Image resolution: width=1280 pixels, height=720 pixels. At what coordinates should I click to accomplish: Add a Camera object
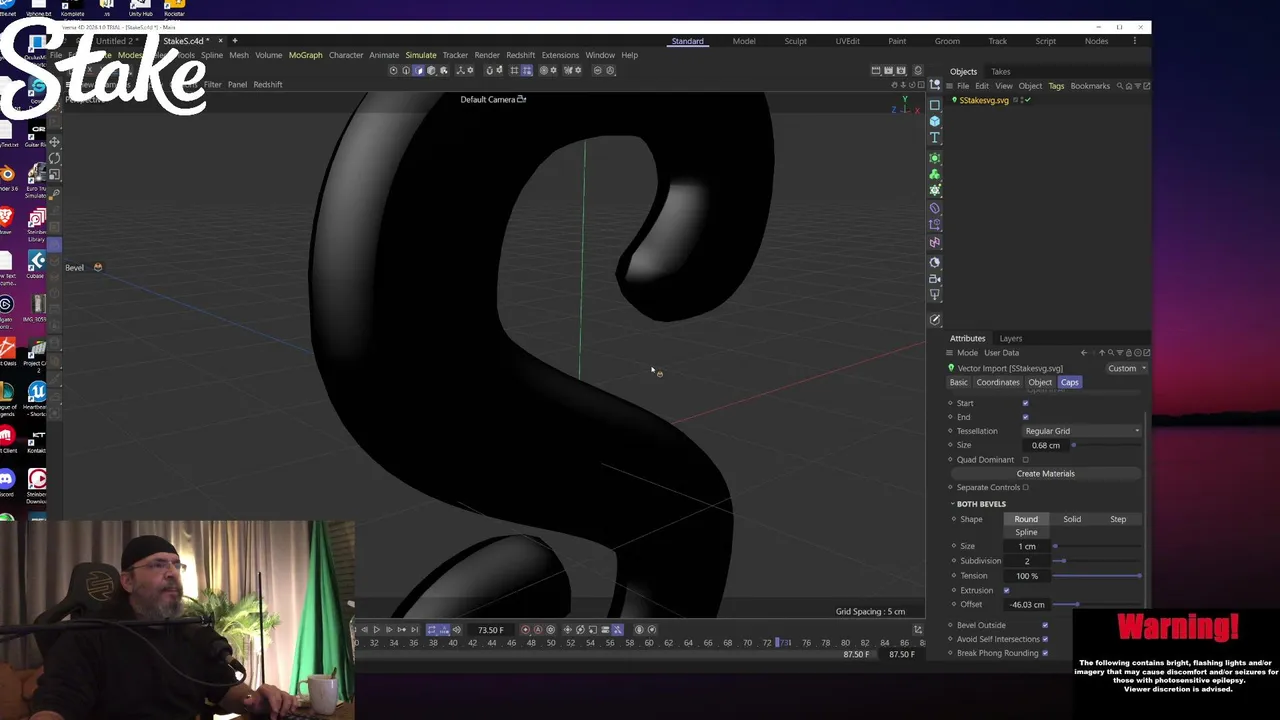click(x=935, y=279)
